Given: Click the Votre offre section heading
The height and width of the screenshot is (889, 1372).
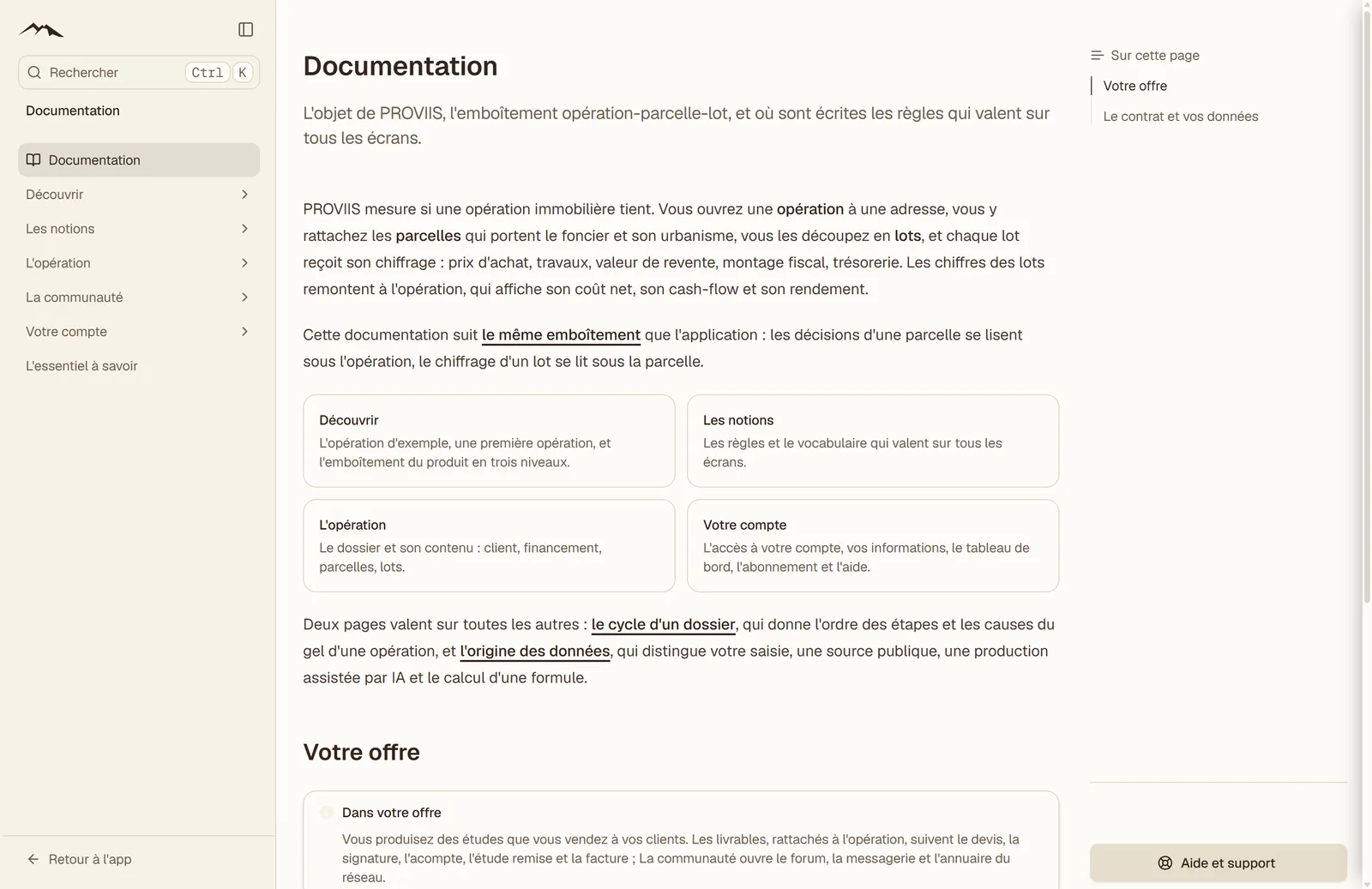Looking at the screenshot, I should point(361,752).
